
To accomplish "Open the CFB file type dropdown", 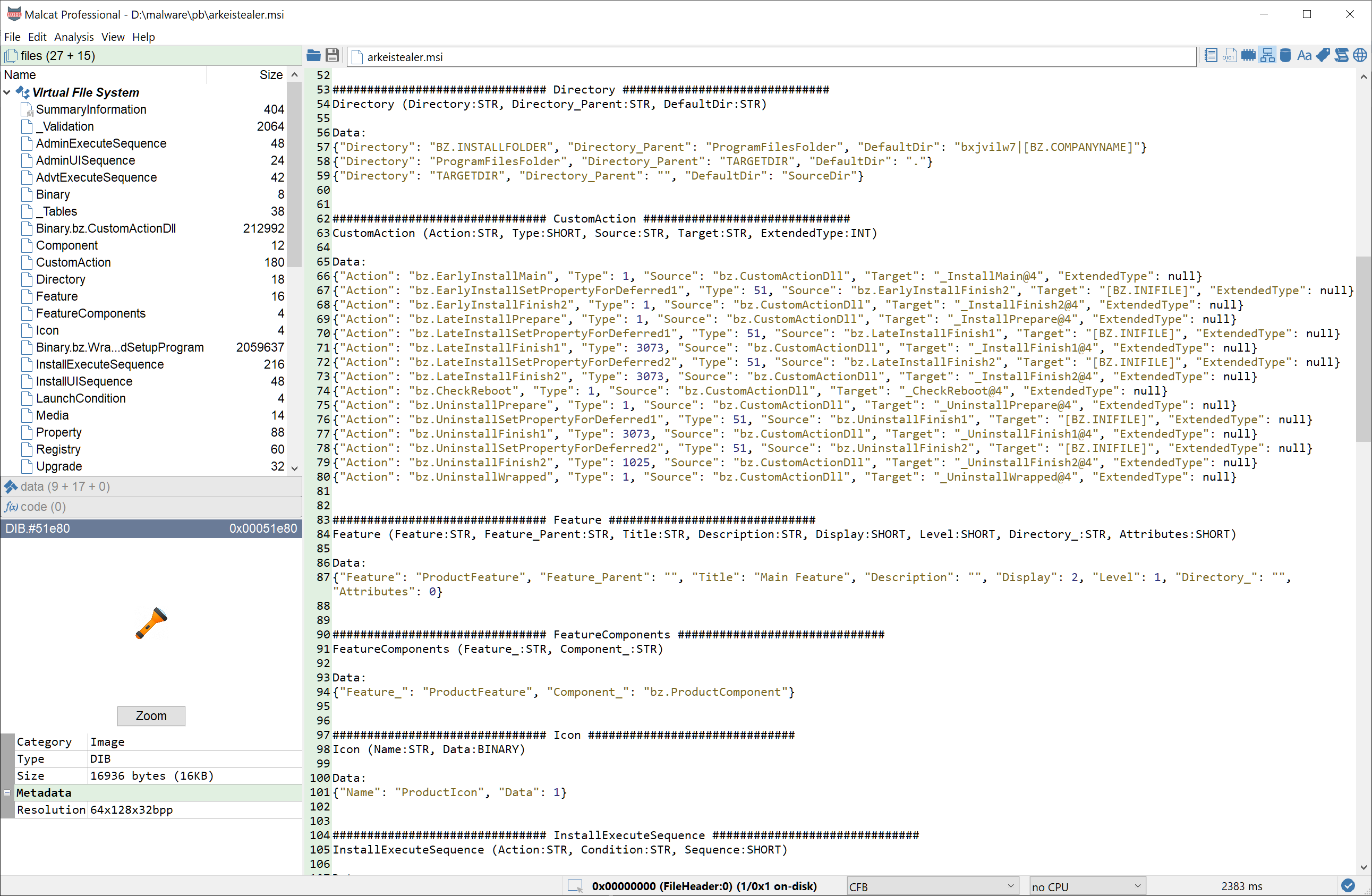I will [932, 886].
